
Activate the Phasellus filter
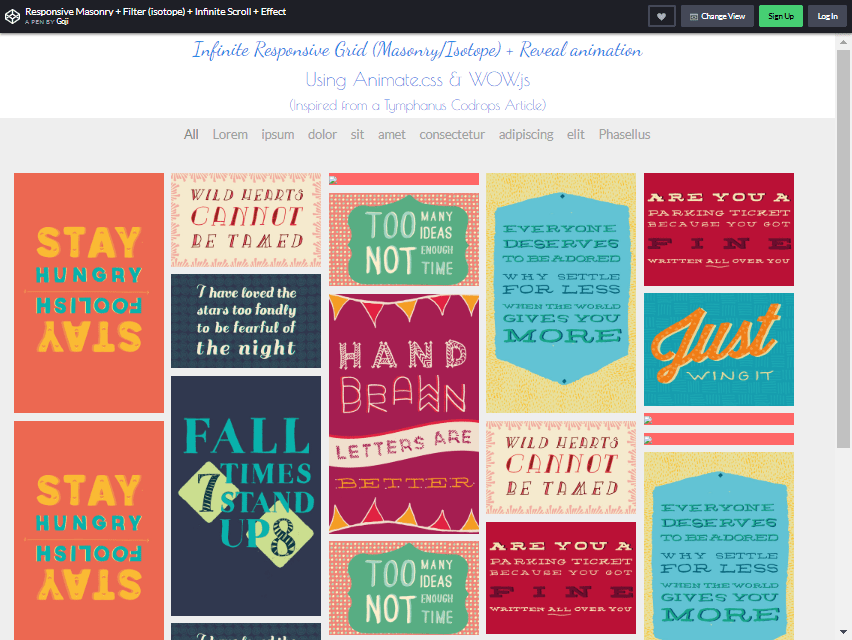(624, 134)
